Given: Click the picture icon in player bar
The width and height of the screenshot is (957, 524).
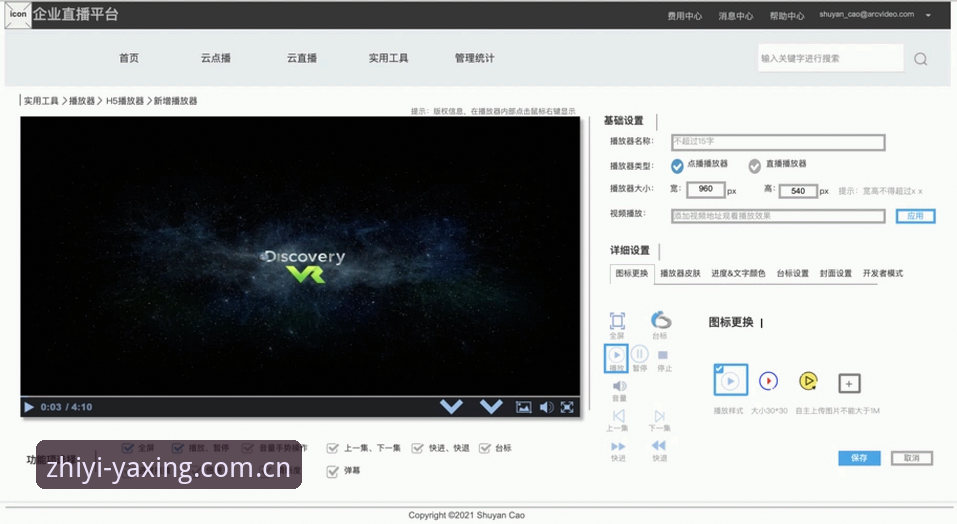Looking at the screenshot, I should coord(524,407).
